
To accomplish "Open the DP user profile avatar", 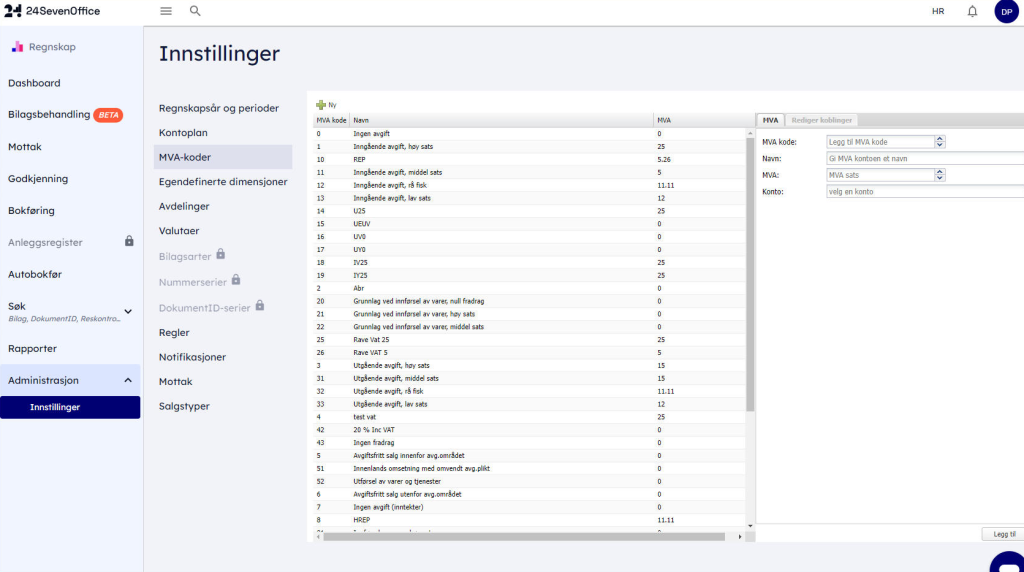I will coord(1006,11).
